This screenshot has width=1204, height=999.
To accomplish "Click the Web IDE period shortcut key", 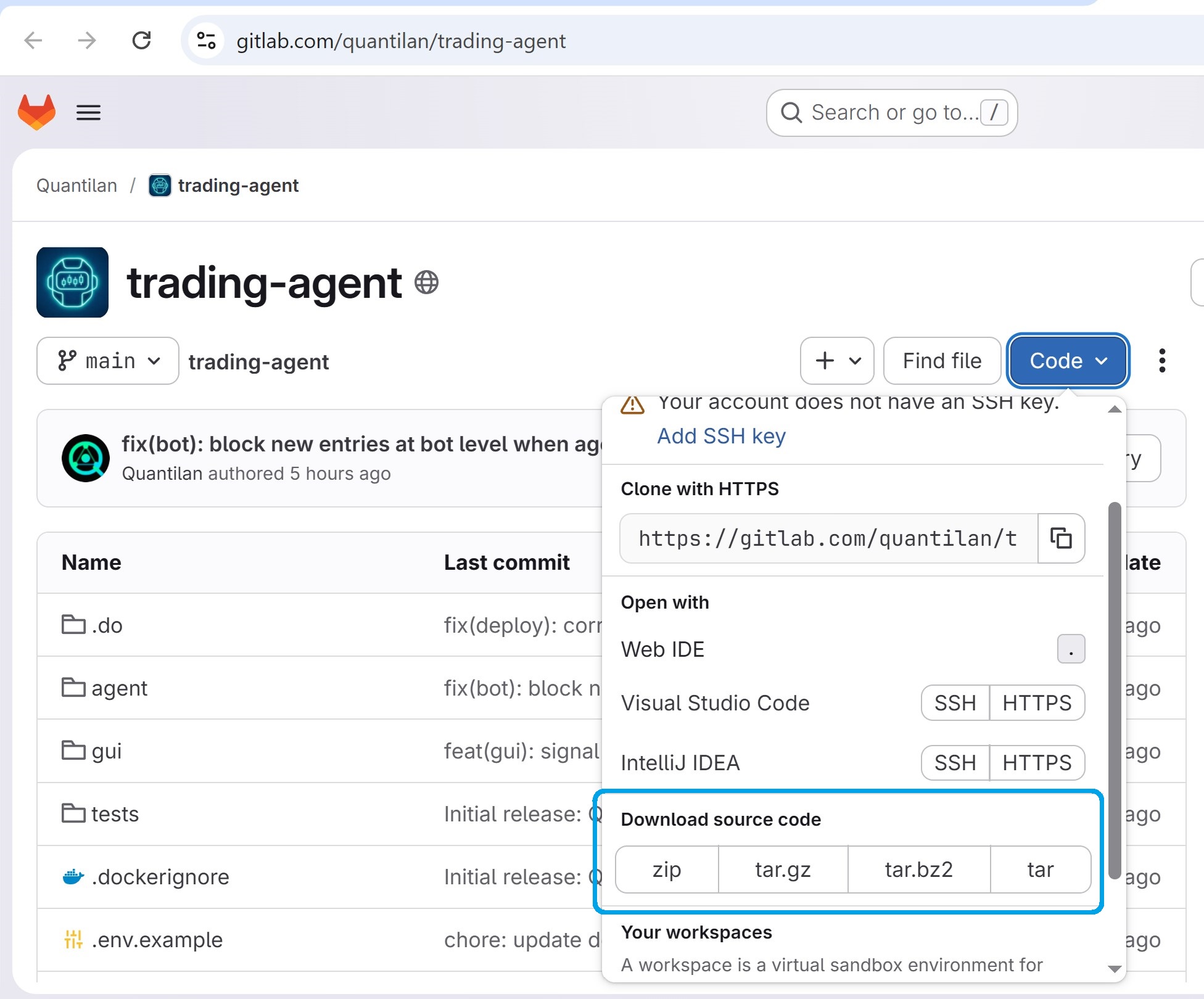I will click(x=1071, y=649).
